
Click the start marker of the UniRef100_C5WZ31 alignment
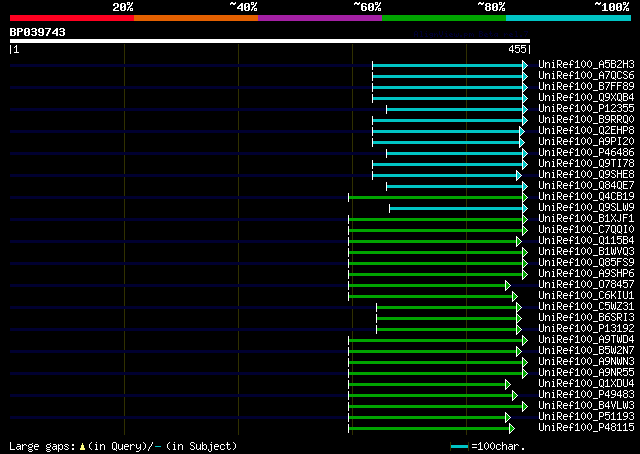point(376,307)
